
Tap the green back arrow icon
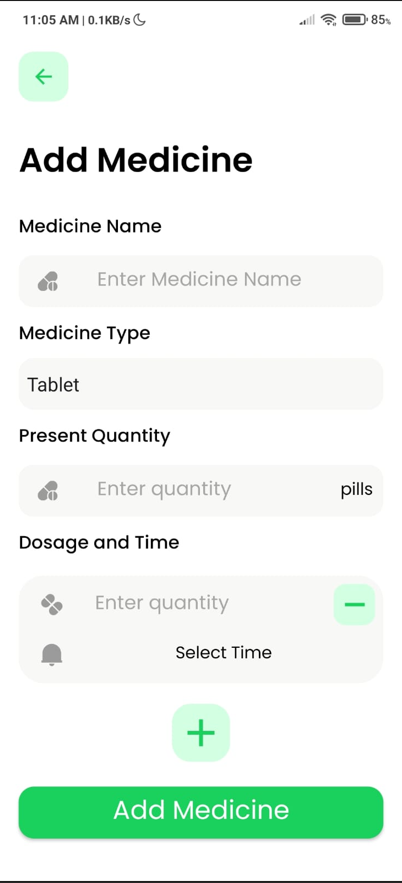pos(43,77)
